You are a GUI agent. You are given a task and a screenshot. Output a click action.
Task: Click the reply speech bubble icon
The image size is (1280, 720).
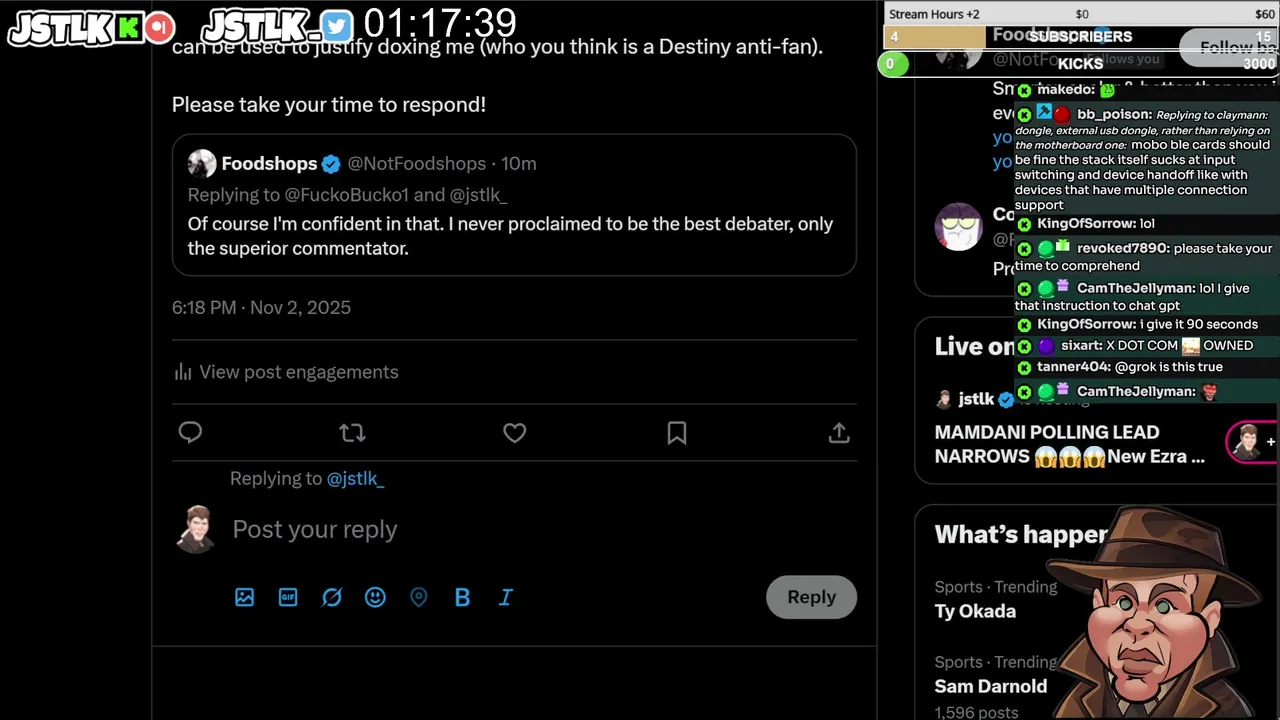pyautogui.click(x=190, y=432)
